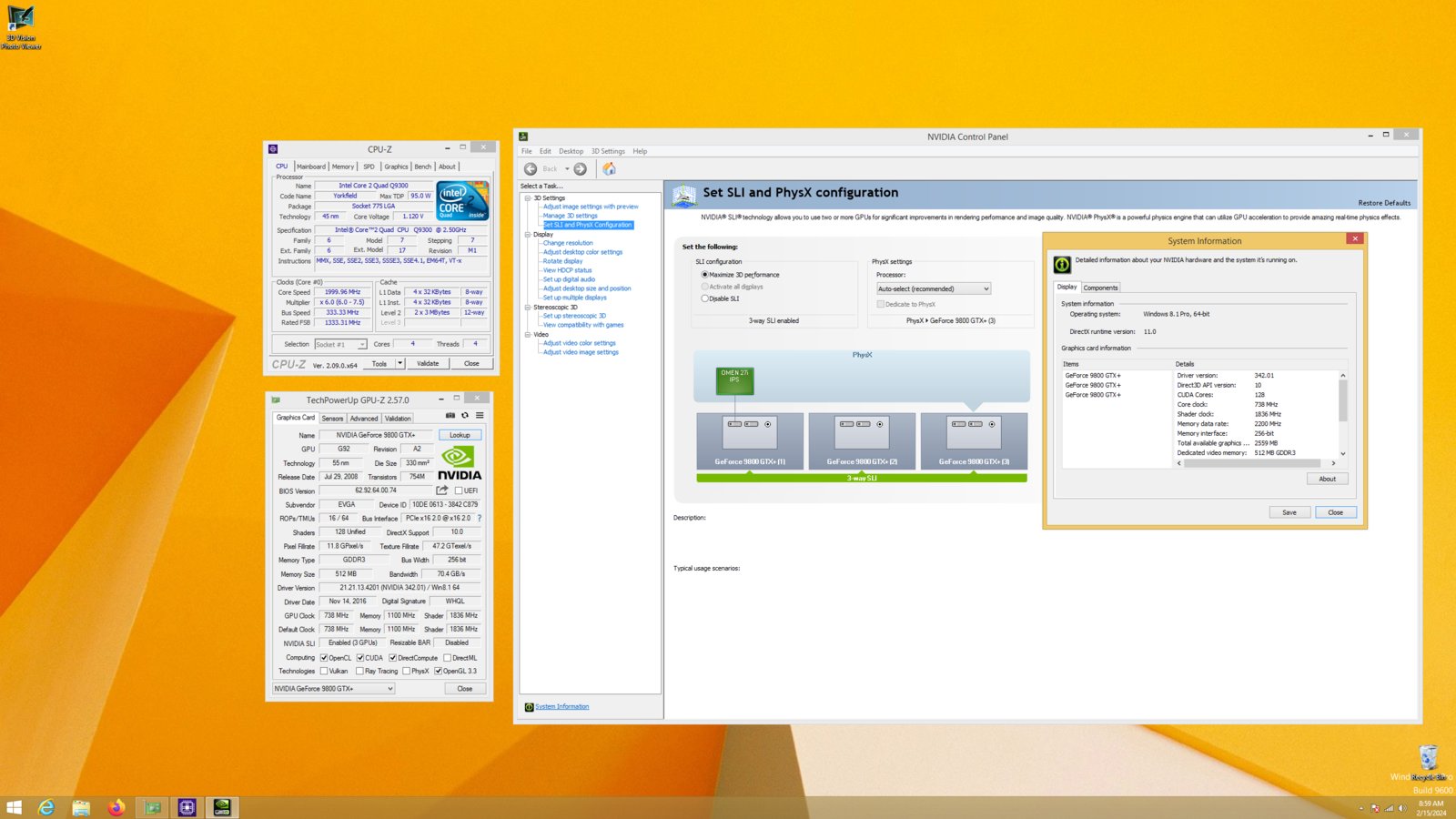Screen dimensions: 1456x819
Task: Select the GeForce 9800 GTX+ (2) card diagram
Action: pyautogui.click(x=862, y=441)
